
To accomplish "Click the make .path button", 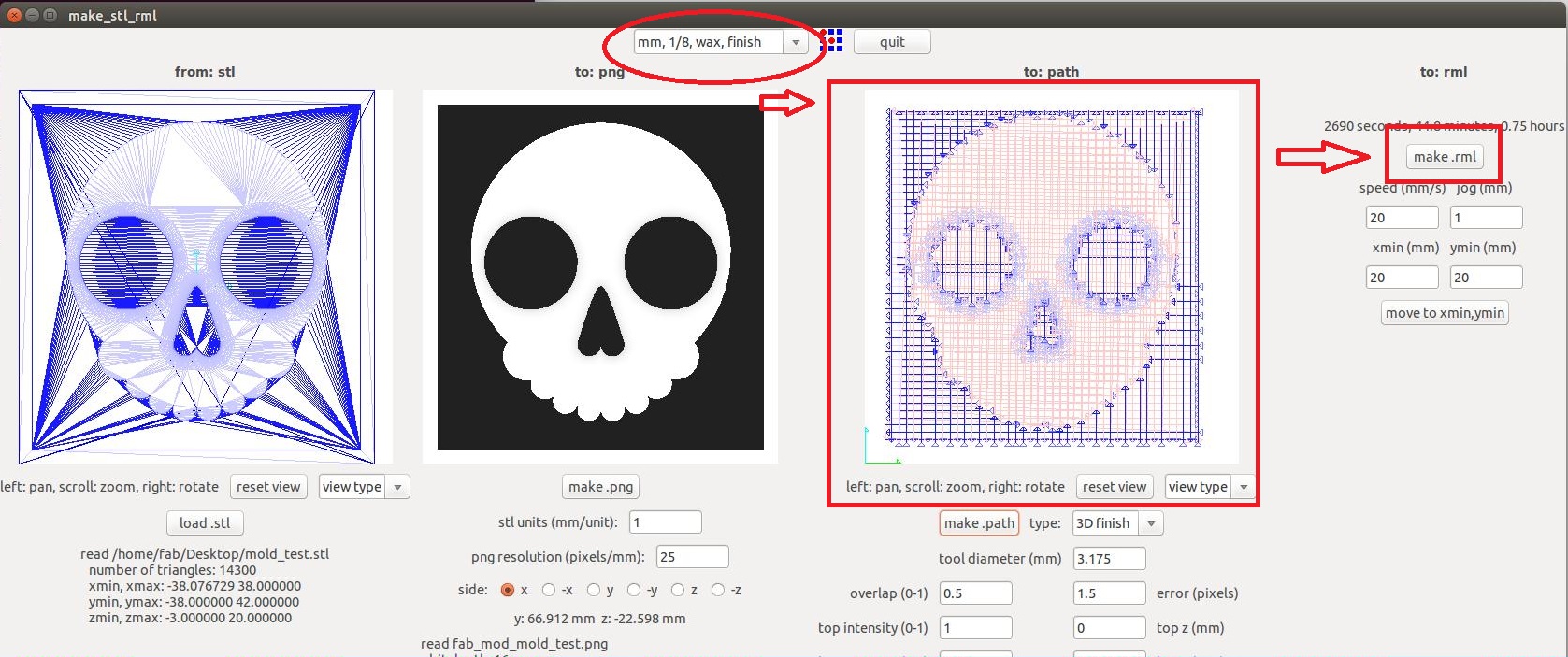I will [x=979, y=523].
